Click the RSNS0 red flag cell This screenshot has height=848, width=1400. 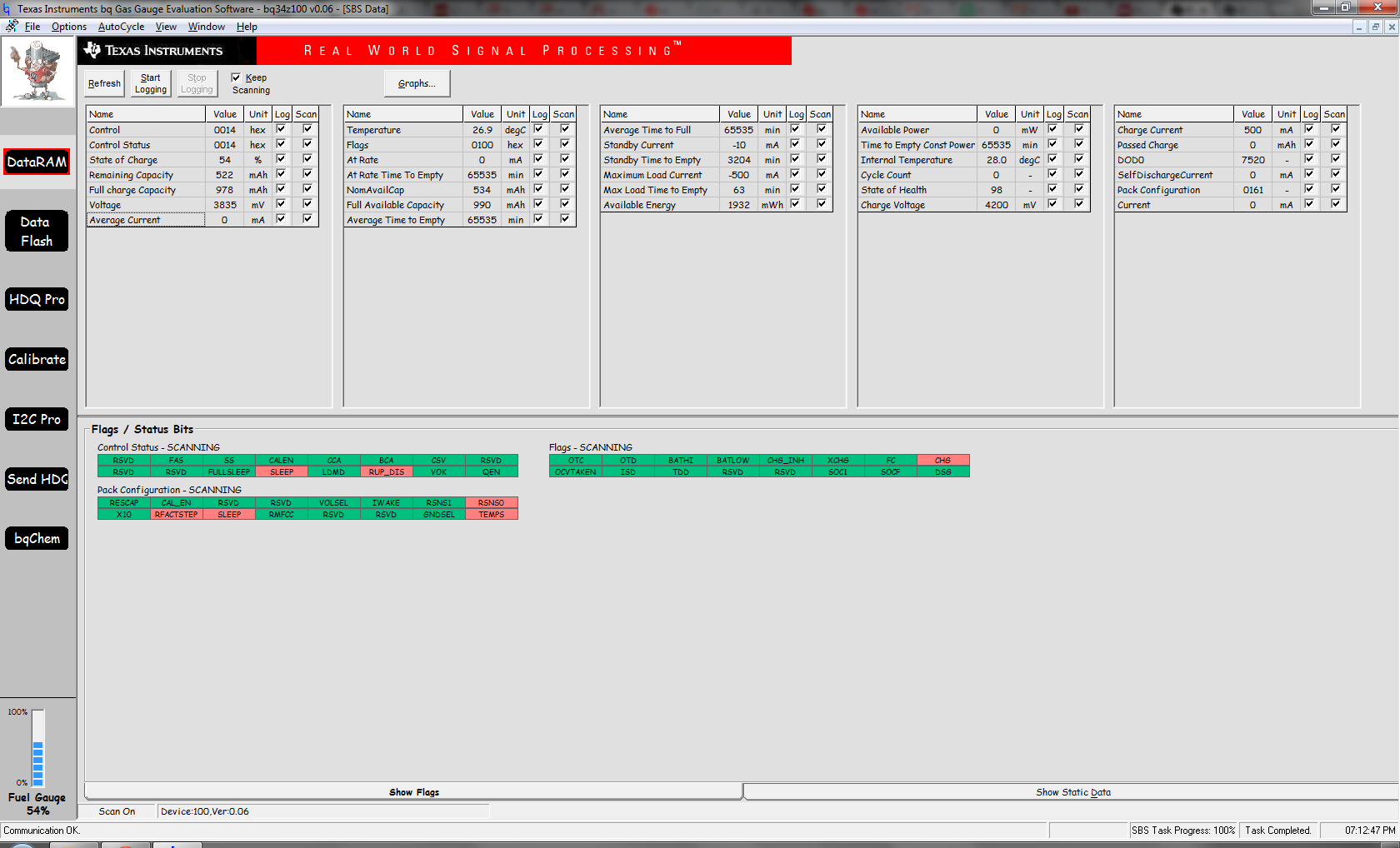click(x=492, y=503)
